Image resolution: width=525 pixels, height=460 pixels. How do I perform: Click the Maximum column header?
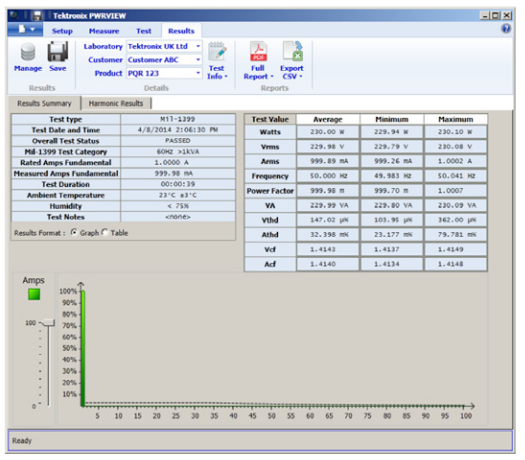(455, 119)
